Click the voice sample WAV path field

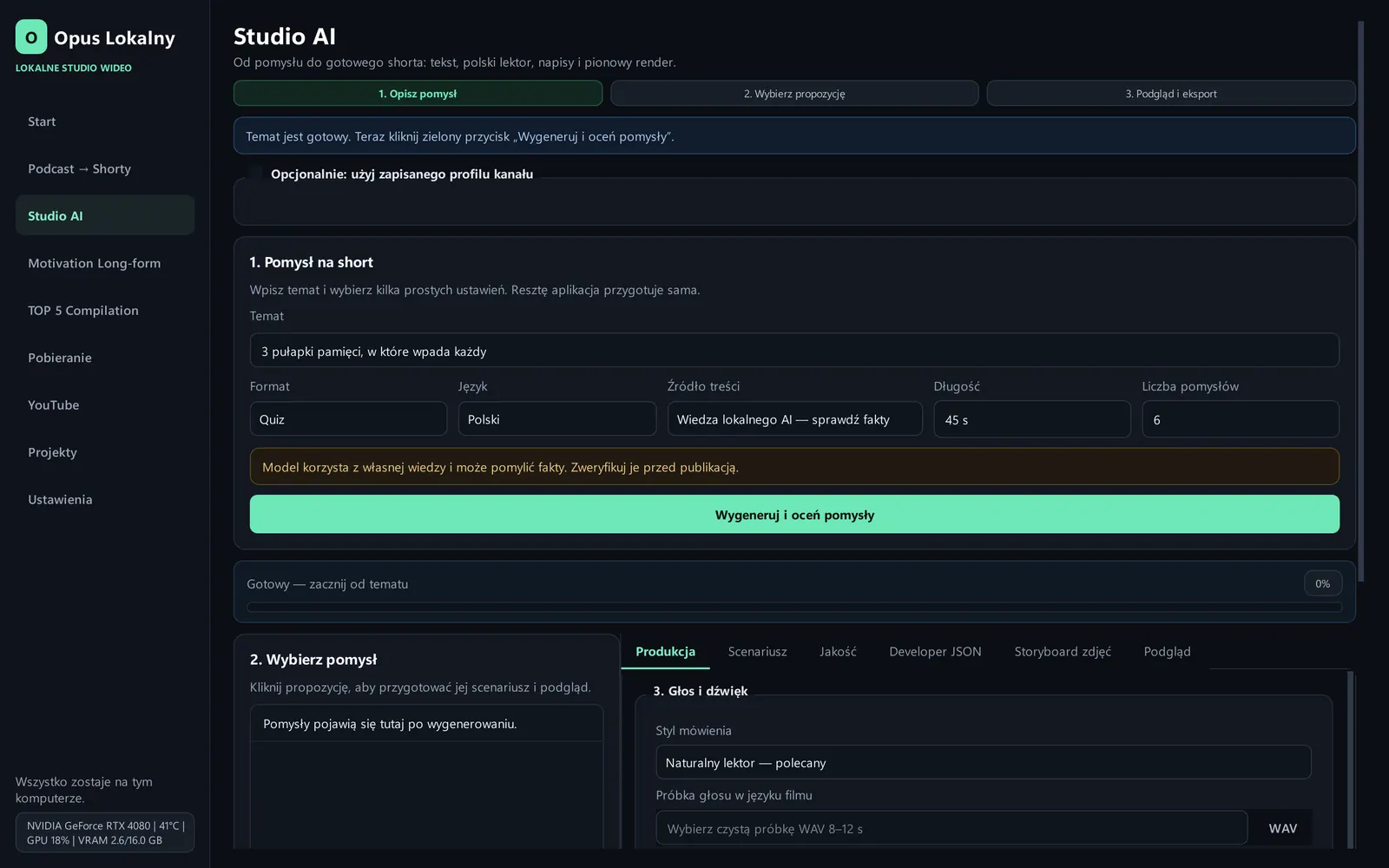pos(951,828)
